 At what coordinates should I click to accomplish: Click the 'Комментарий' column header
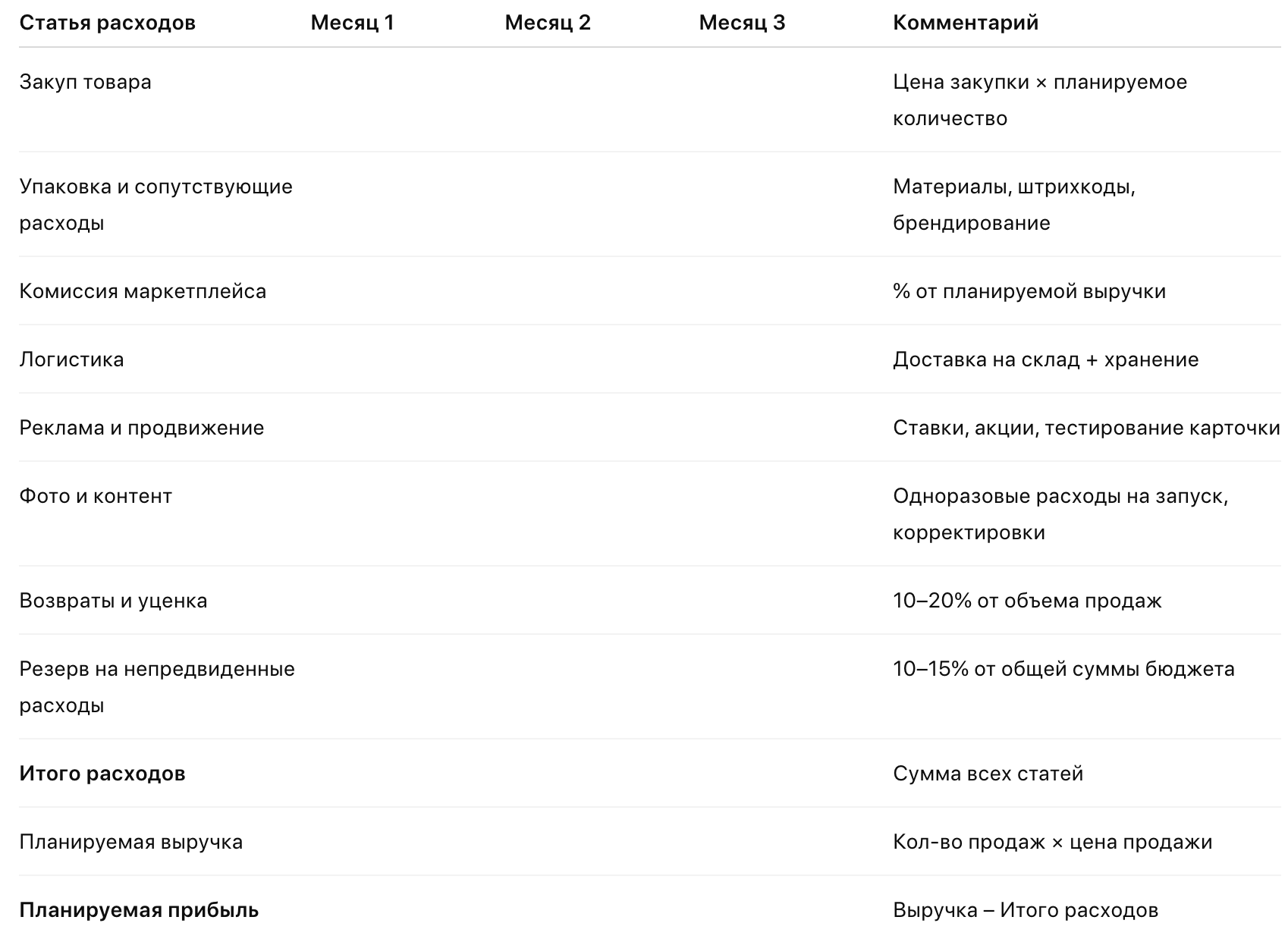click(966, 23)
